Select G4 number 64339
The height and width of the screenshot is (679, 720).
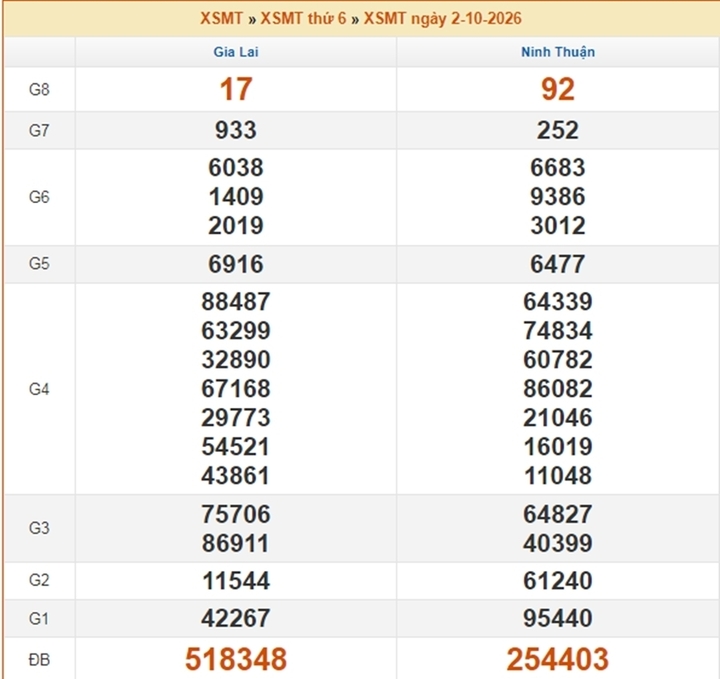(x=558, y=302)
